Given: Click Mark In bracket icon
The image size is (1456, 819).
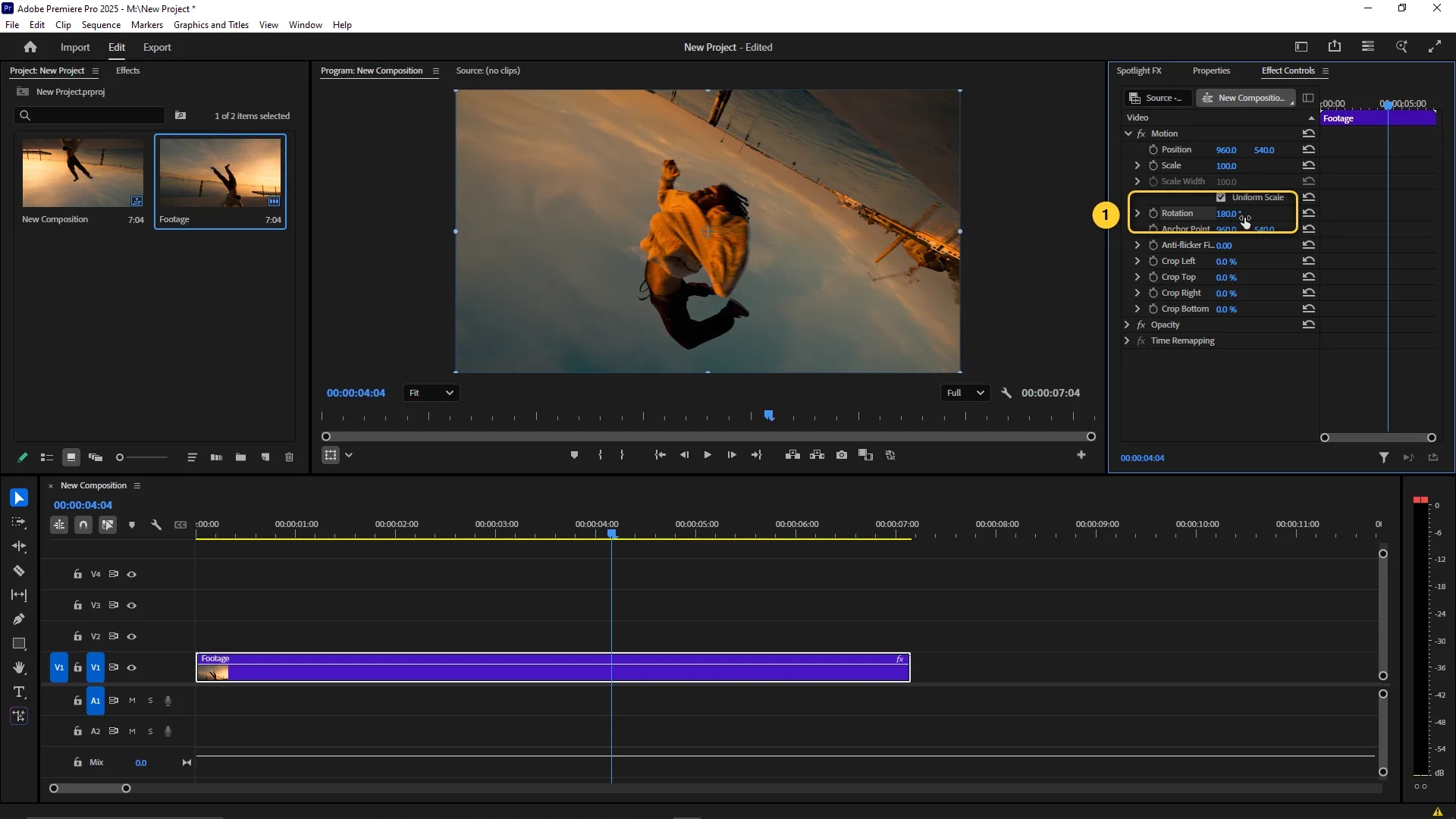Looking at the screenshot, I should (x=600, y=455).
